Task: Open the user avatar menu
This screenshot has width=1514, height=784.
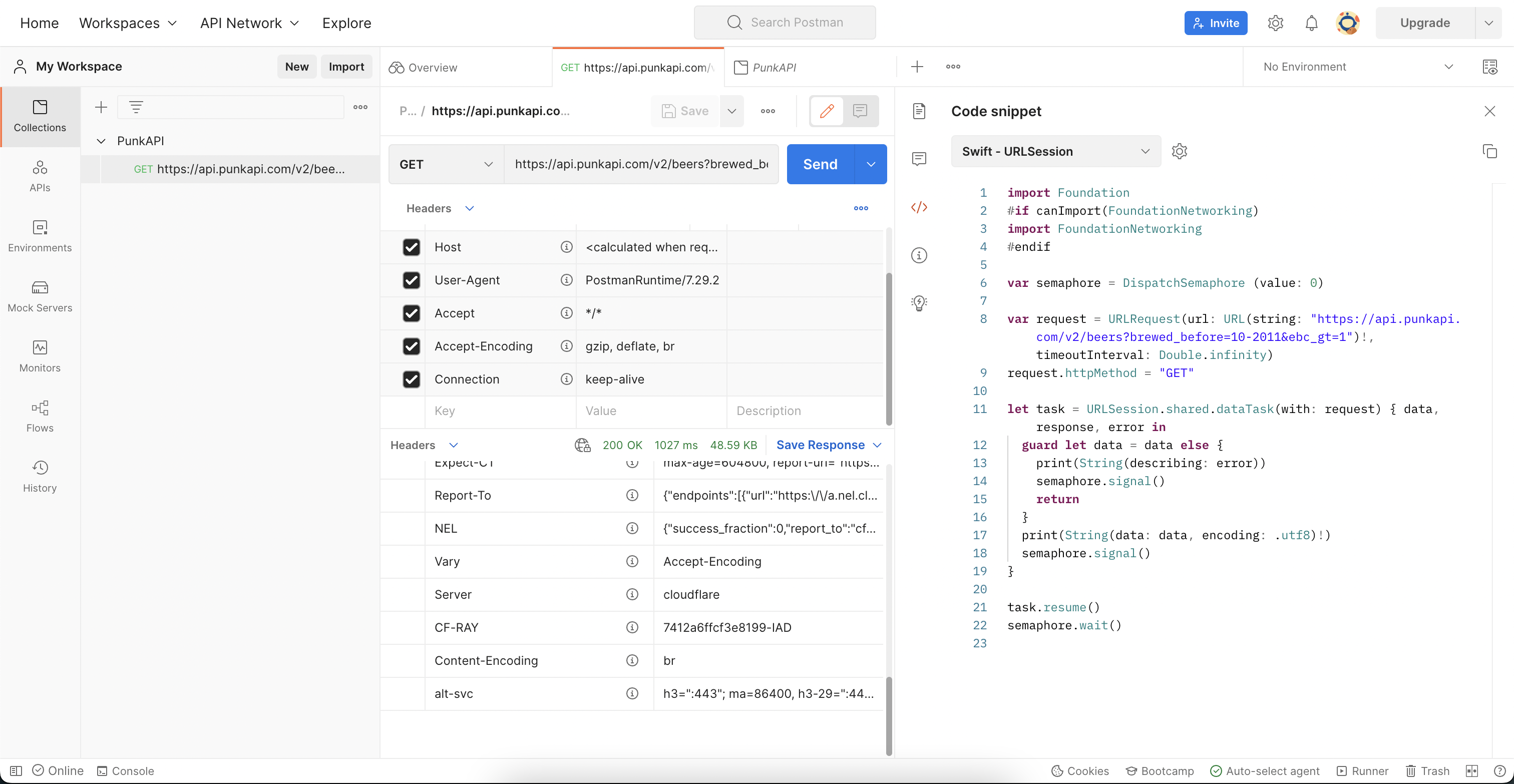Action: [x=1348, y=23]
